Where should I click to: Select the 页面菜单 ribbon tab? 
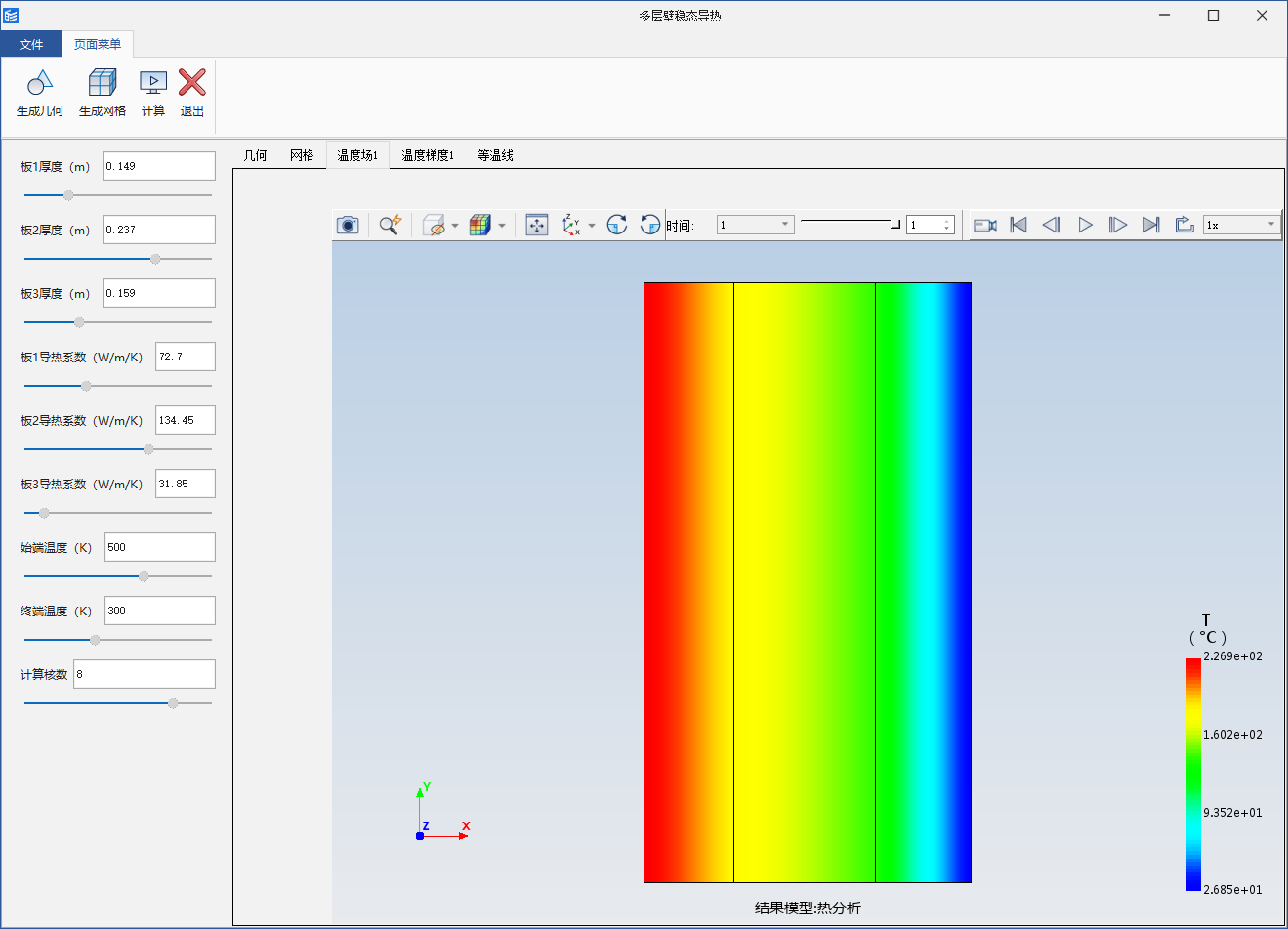98,44
